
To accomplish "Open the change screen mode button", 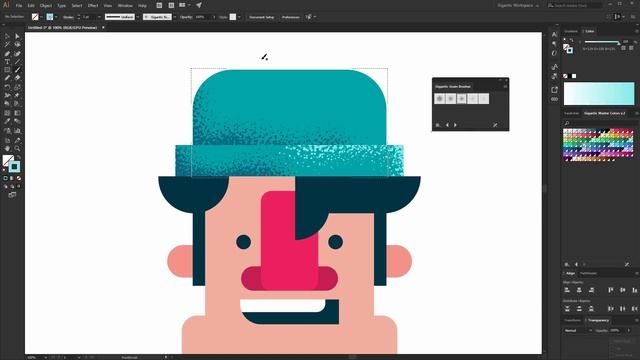I will click(x=12, y=195).
